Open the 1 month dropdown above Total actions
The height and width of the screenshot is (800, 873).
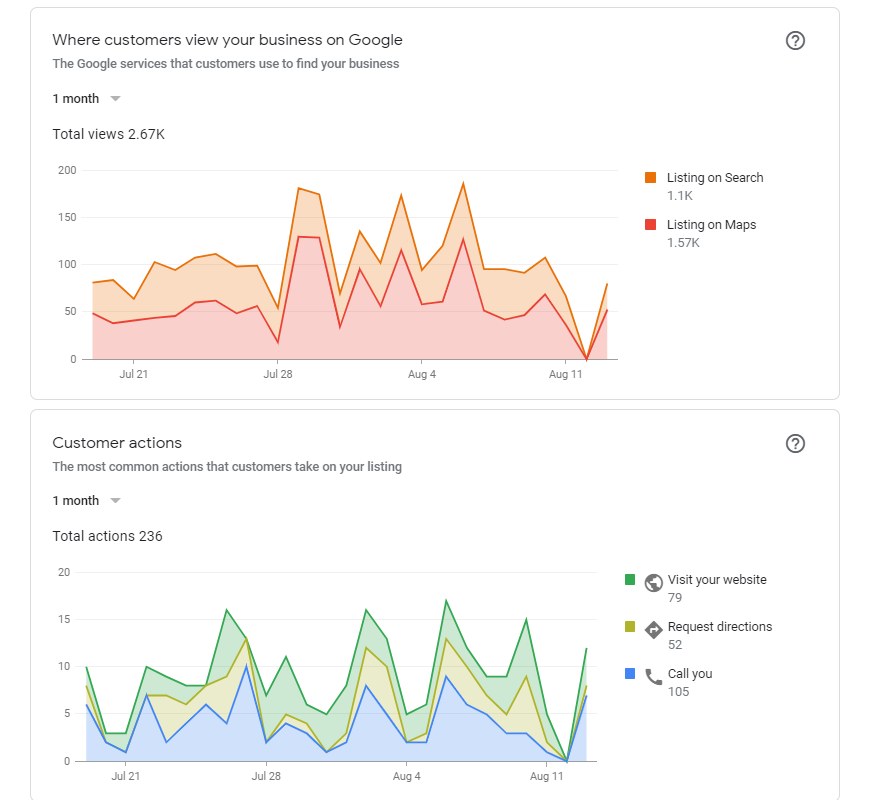tap(87, 501)
